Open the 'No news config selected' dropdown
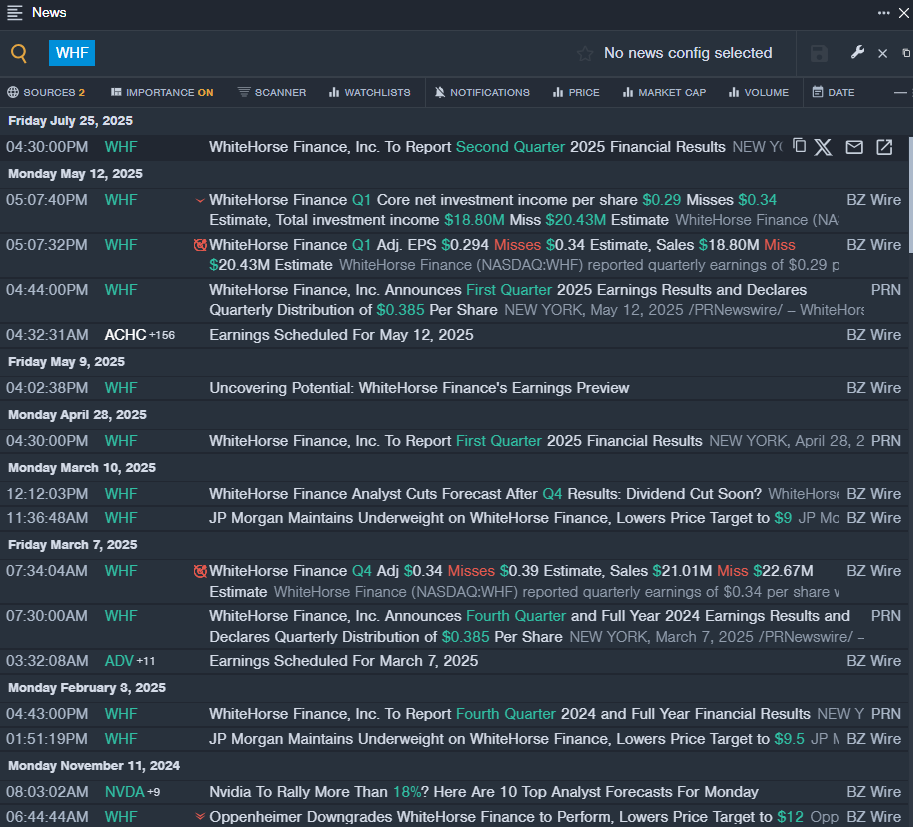Viewport: 913px width, 827px height. (688, 53)
